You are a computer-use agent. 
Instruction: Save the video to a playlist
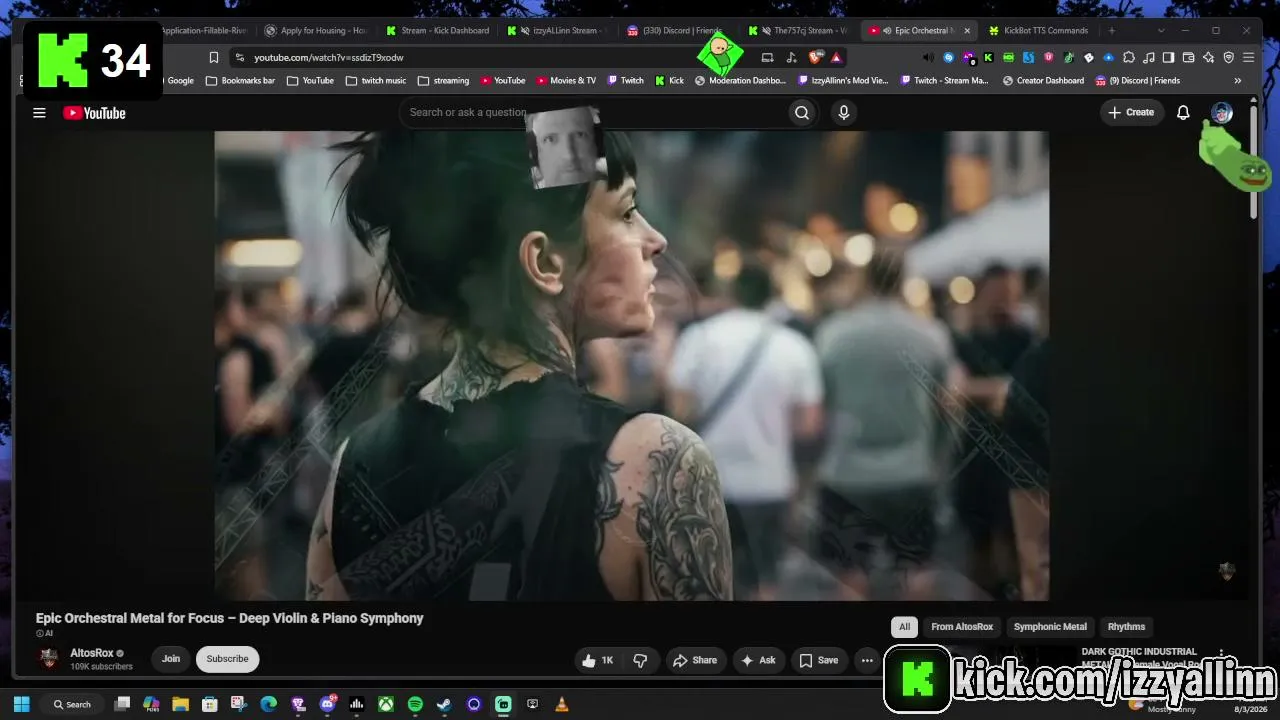(818, 660)
